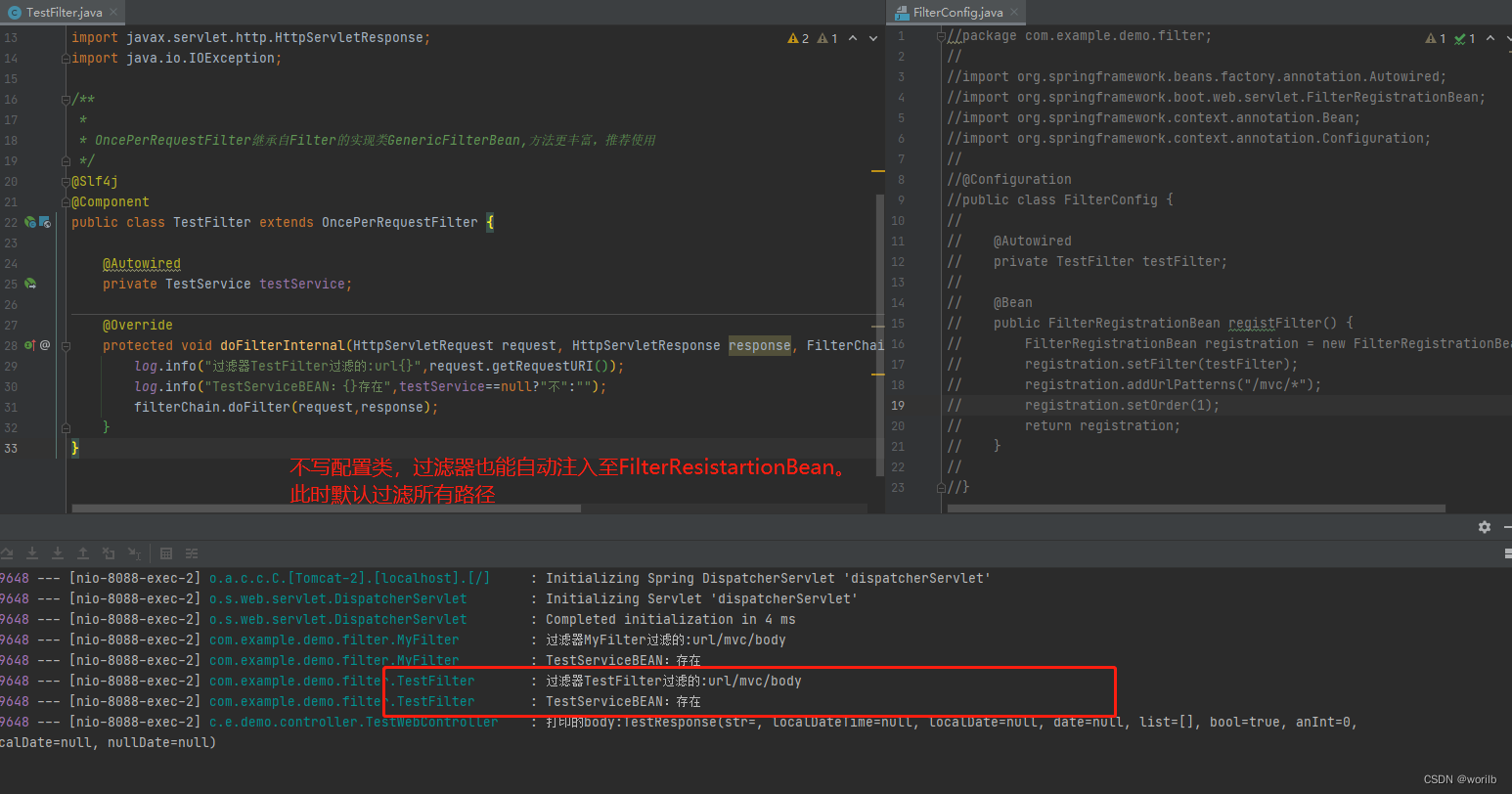Click the first com.example.demo.filter.MyFilter log link
This screenshot has height=794, width=1512.
click(334, 640)
